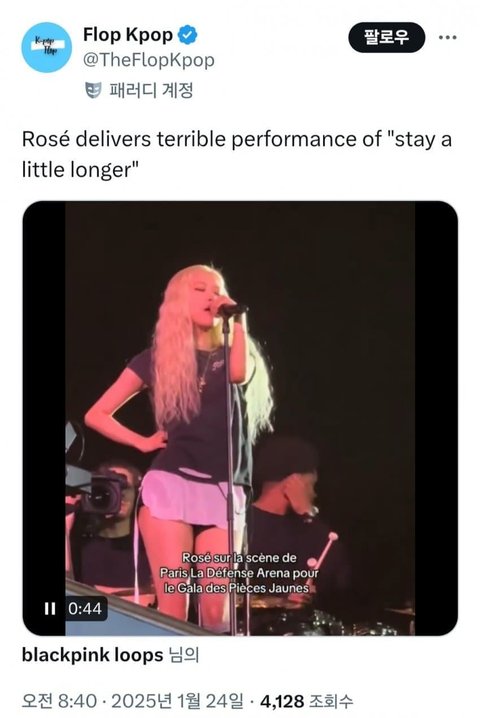Open the Flop Kpop profile avatar
480x718 pixels.
click(47, 48)
